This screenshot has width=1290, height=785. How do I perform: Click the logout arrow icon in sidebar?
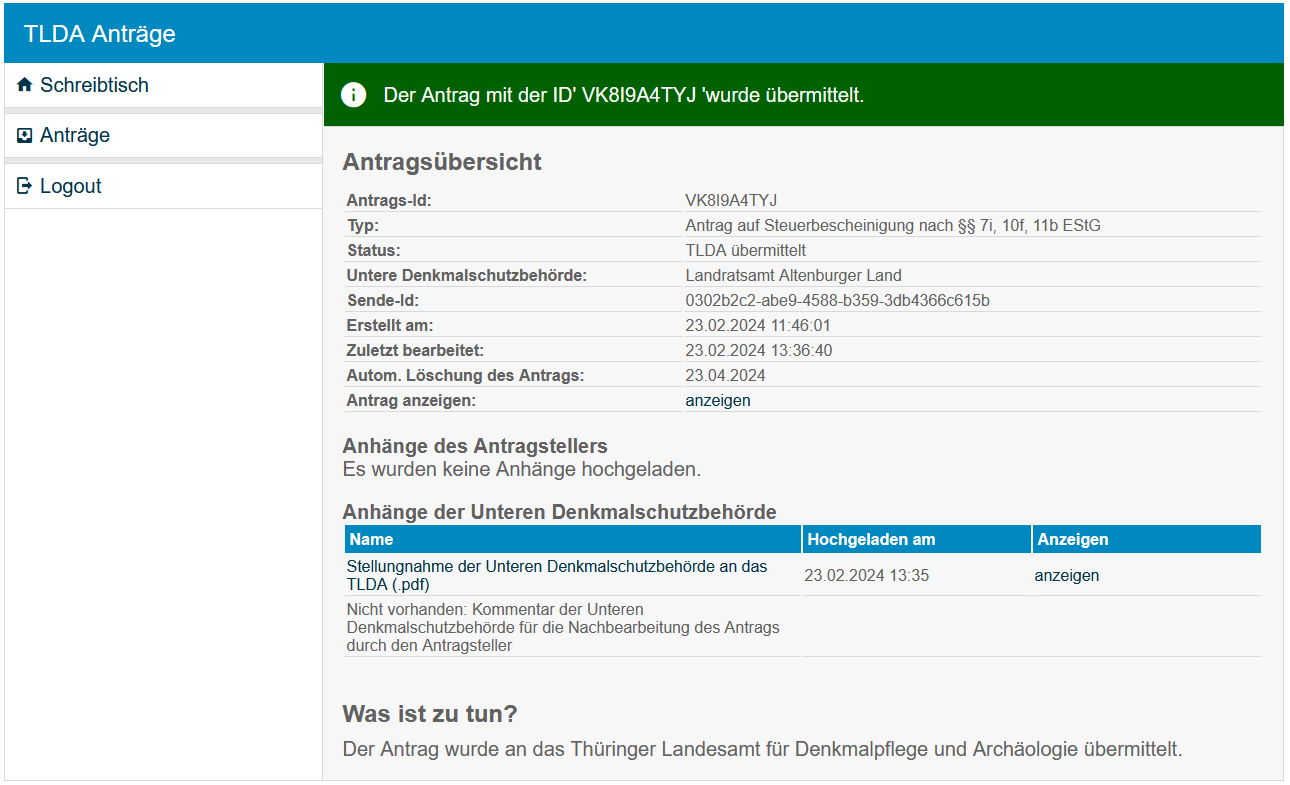coord(25,187)
